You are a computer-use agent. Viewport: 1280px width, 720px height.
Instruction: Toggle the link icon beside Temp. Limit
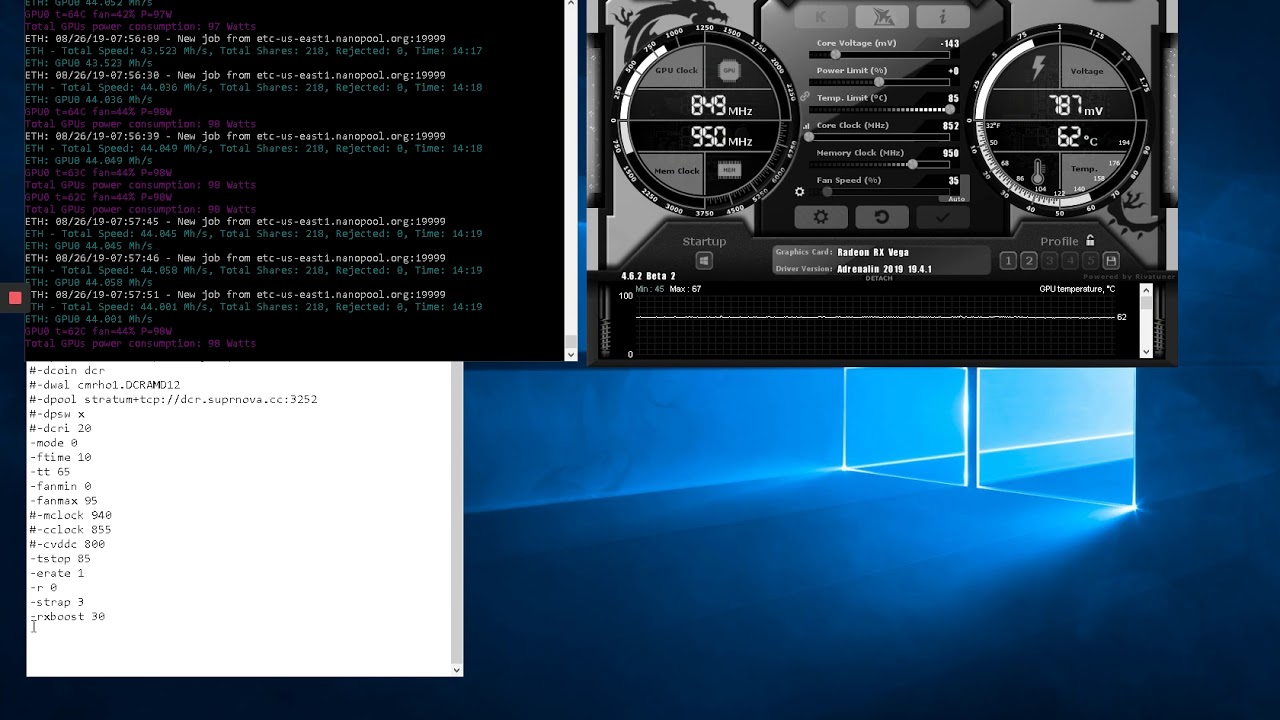[805, 97]
